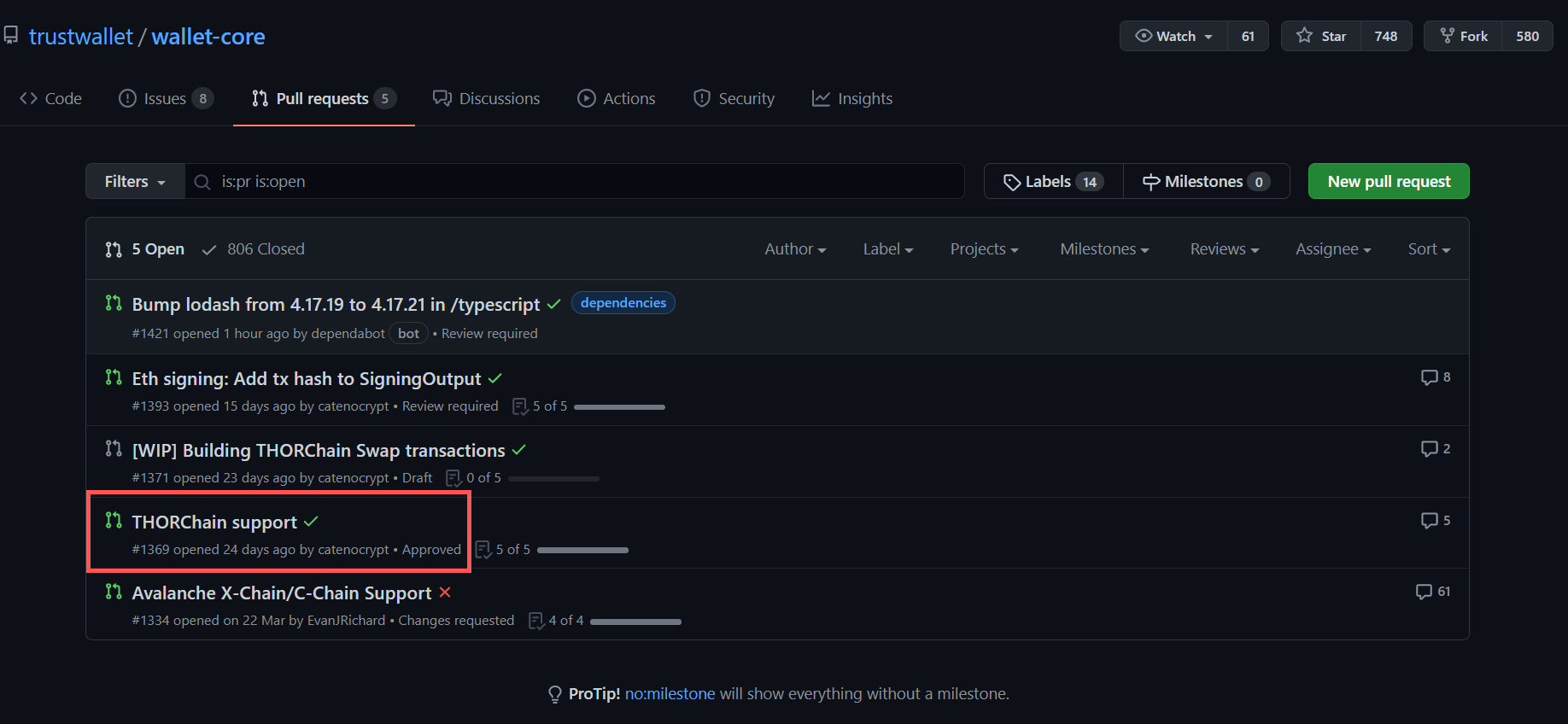The height and width of the screenshot is (724, 1568).
Task: Click the check status on THORChain support
Action: tap(311, 522)
